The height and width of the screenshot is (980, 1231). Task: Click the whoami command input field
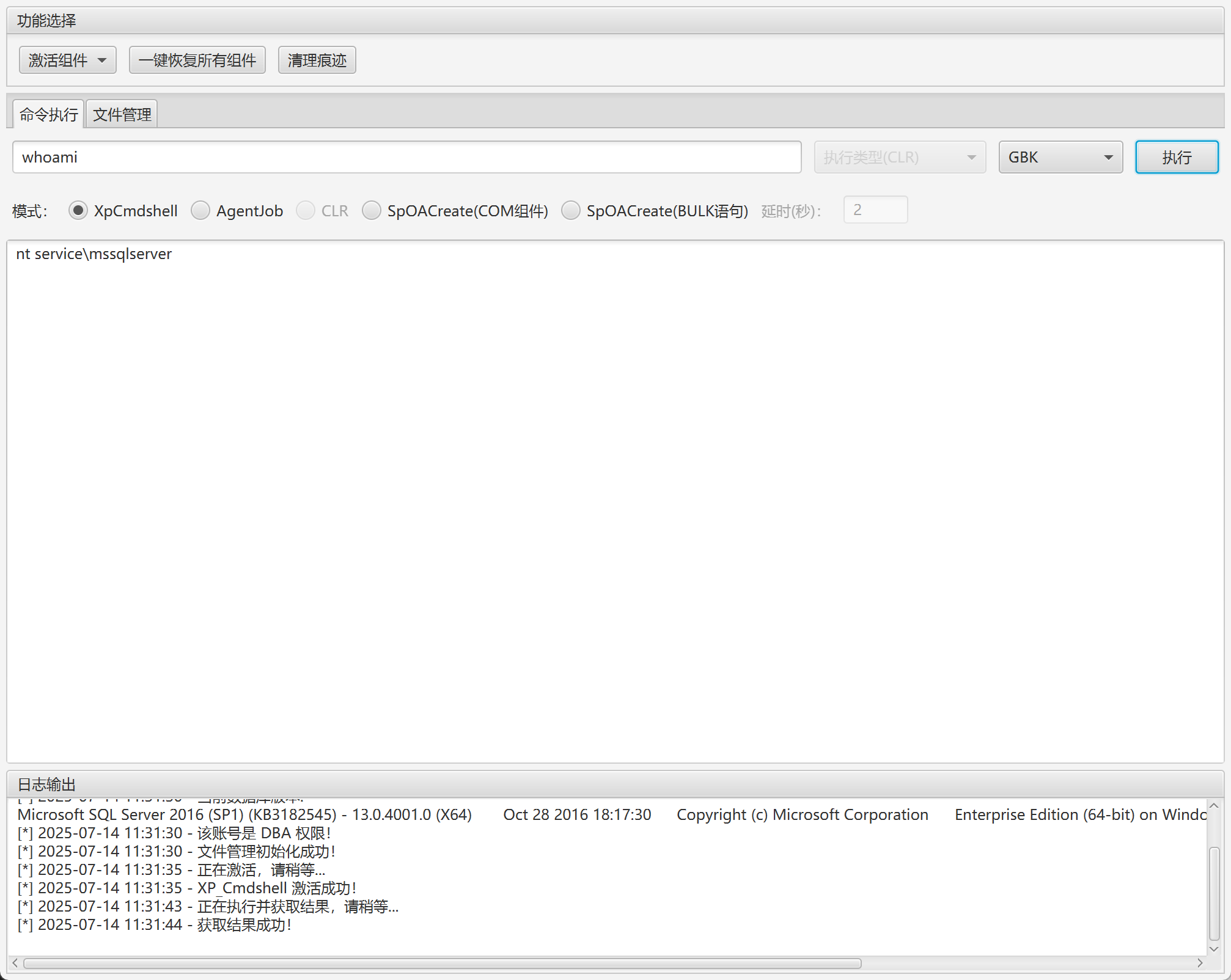tap(406, 157)
